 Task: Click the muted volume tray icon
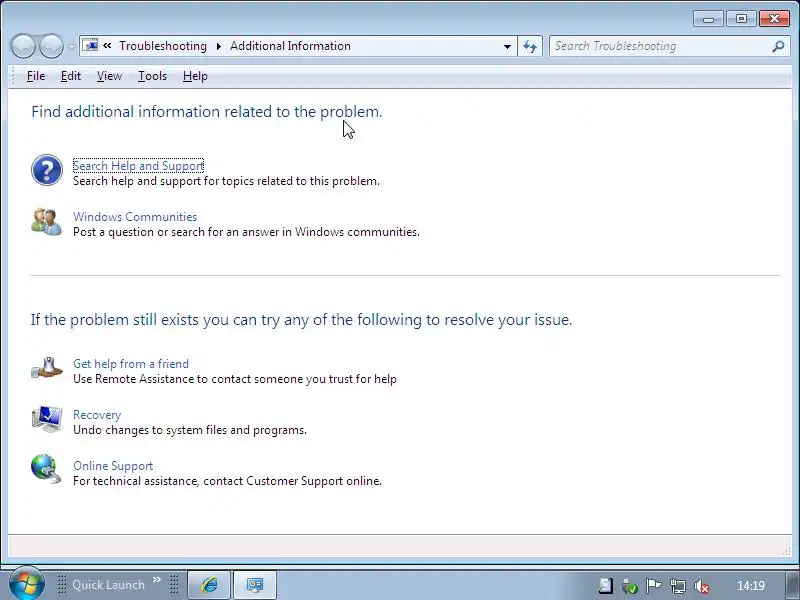click(x=702, y=586)
